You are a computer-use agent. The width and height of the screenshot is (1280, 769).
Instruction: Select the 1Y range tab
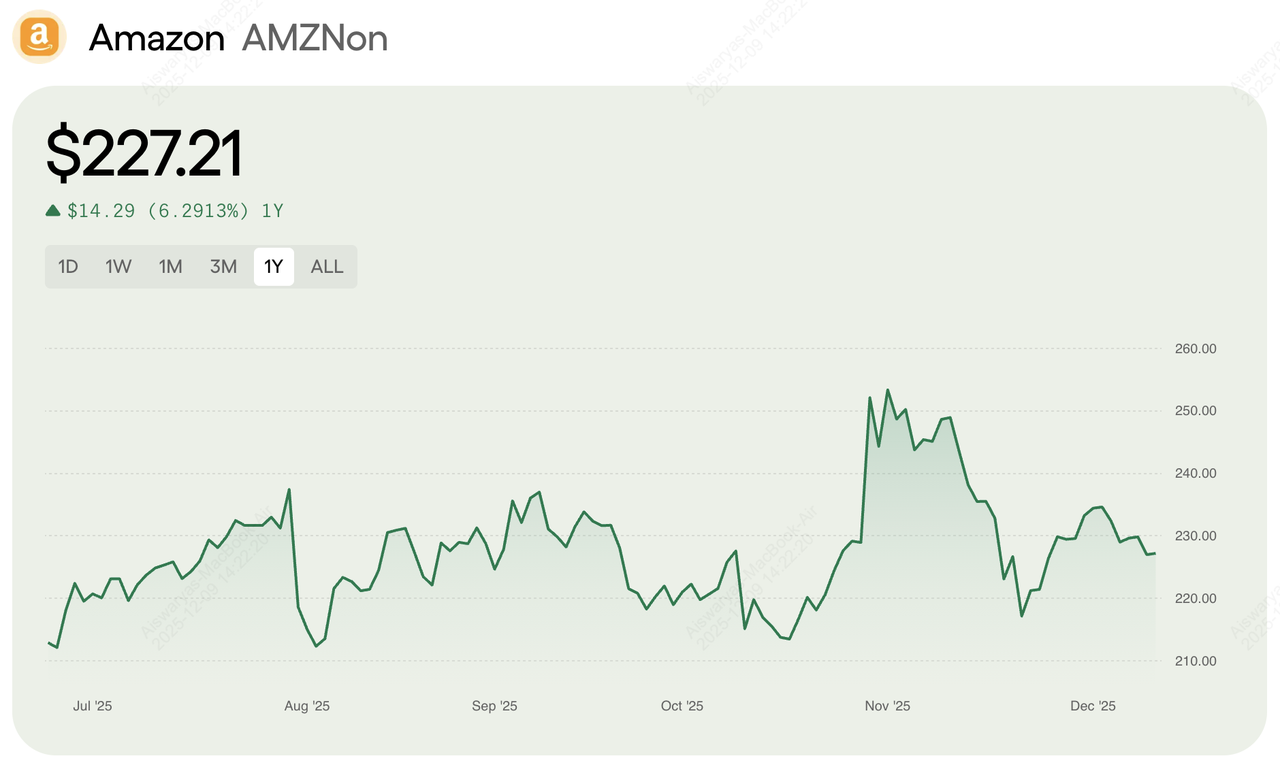point(274,267)
